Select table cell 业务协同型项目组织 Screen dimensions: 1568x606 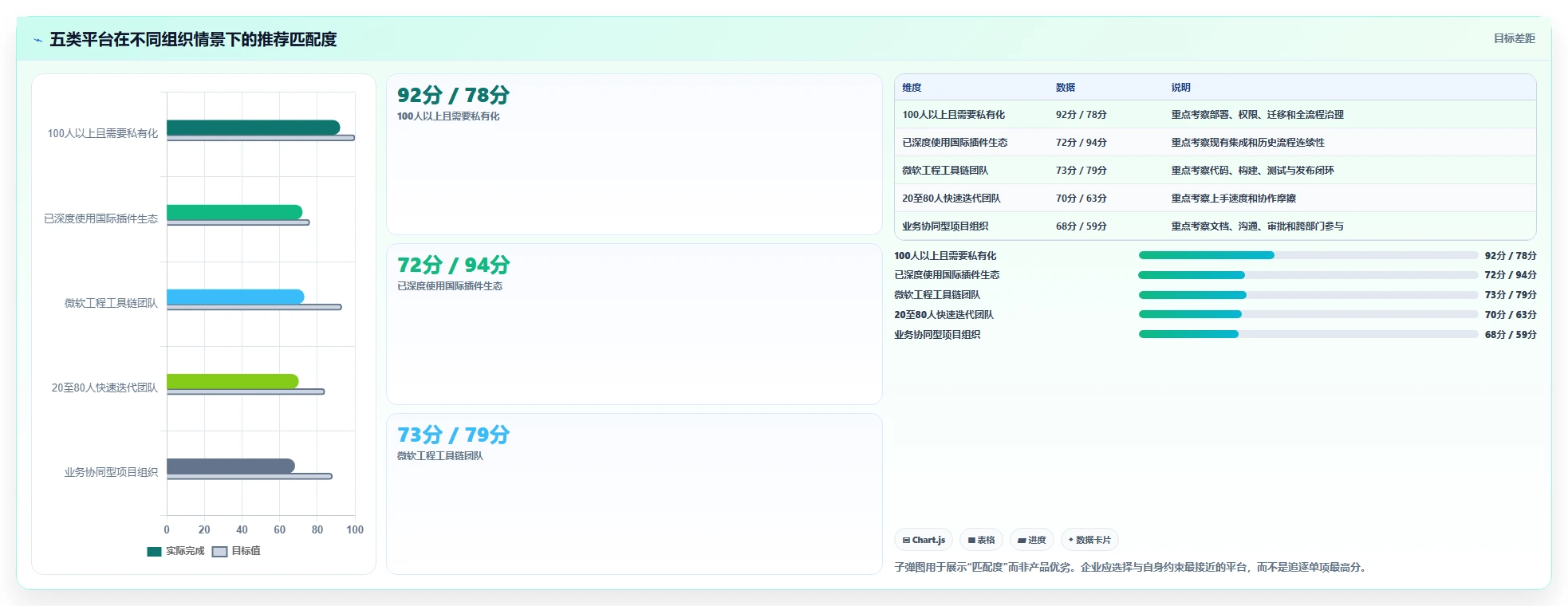point(945,226)
